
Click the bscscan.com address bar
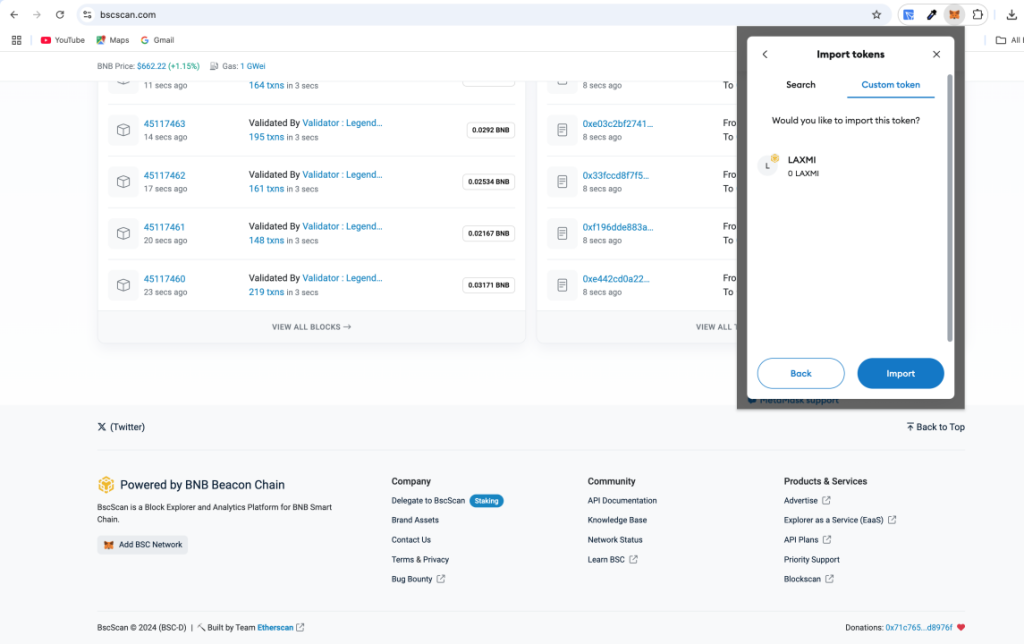470,15
